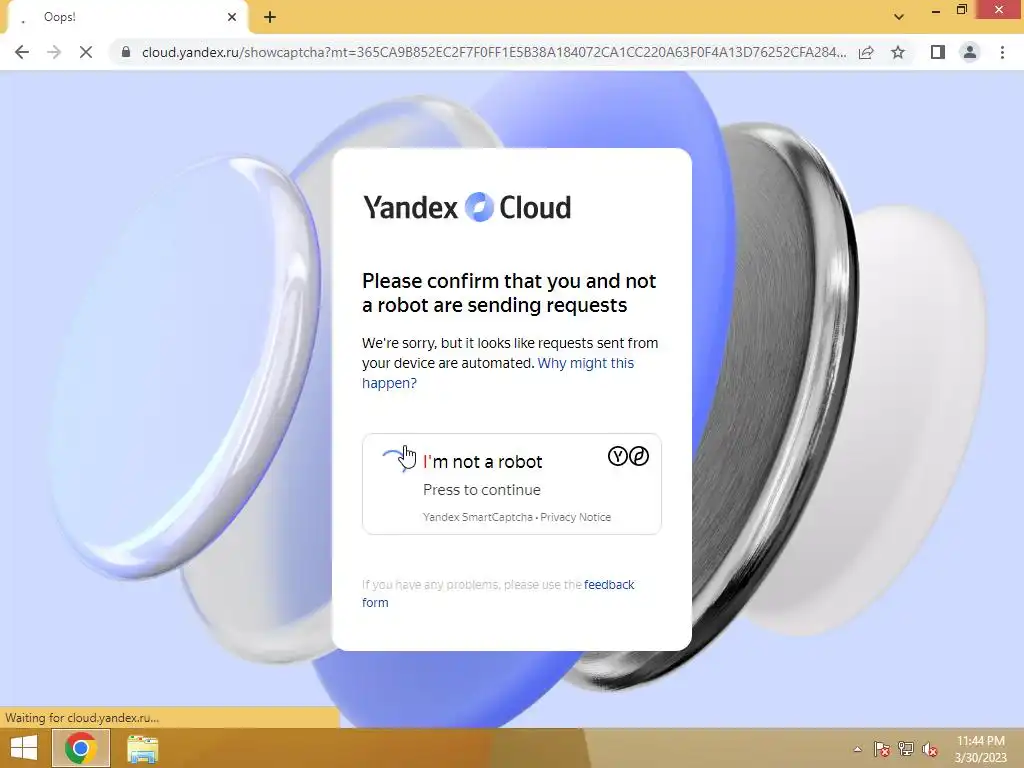This screenshot has width=1024, height=768.
Task: Open the Chrome profile menu
Action: 970,52
